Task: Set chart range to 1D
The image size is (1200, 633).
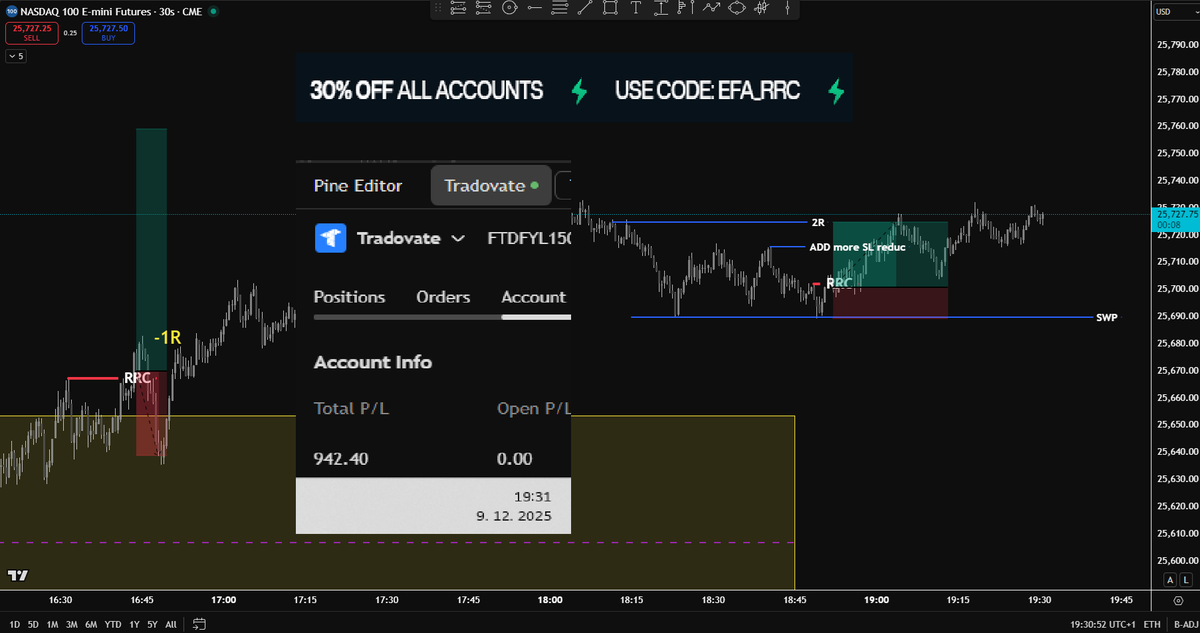Action: point(14,625)
